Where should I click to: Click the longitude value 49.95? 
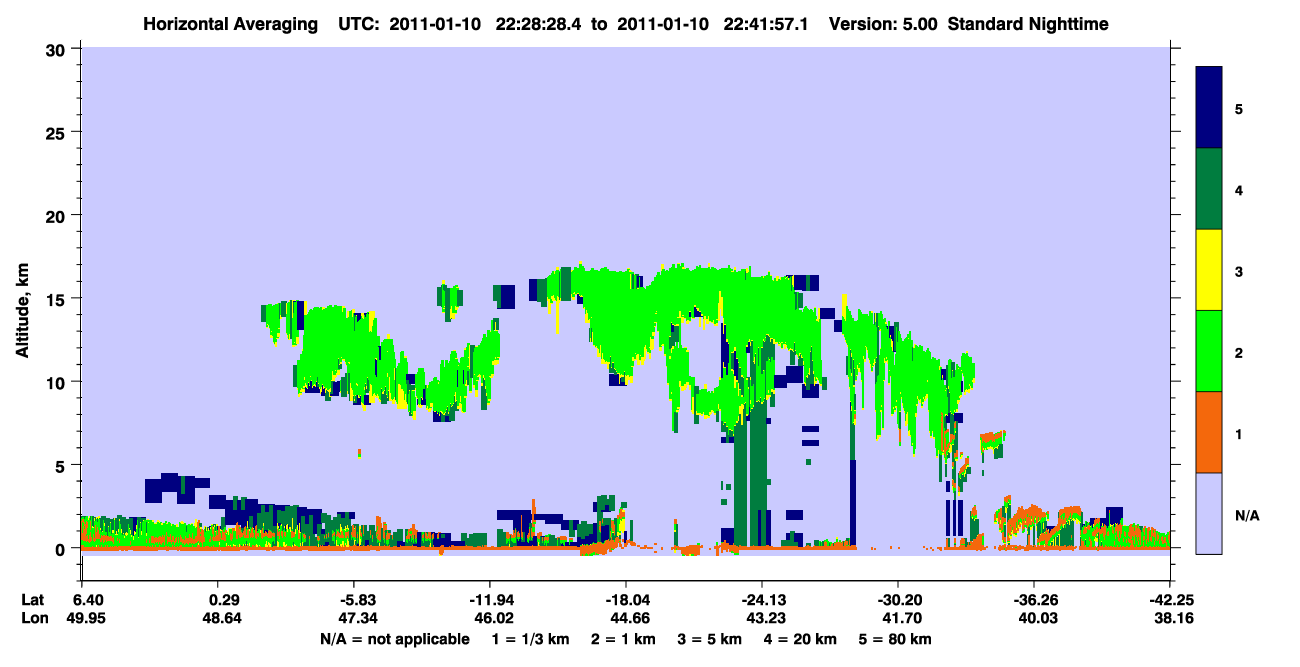click(x=88, y=619)
